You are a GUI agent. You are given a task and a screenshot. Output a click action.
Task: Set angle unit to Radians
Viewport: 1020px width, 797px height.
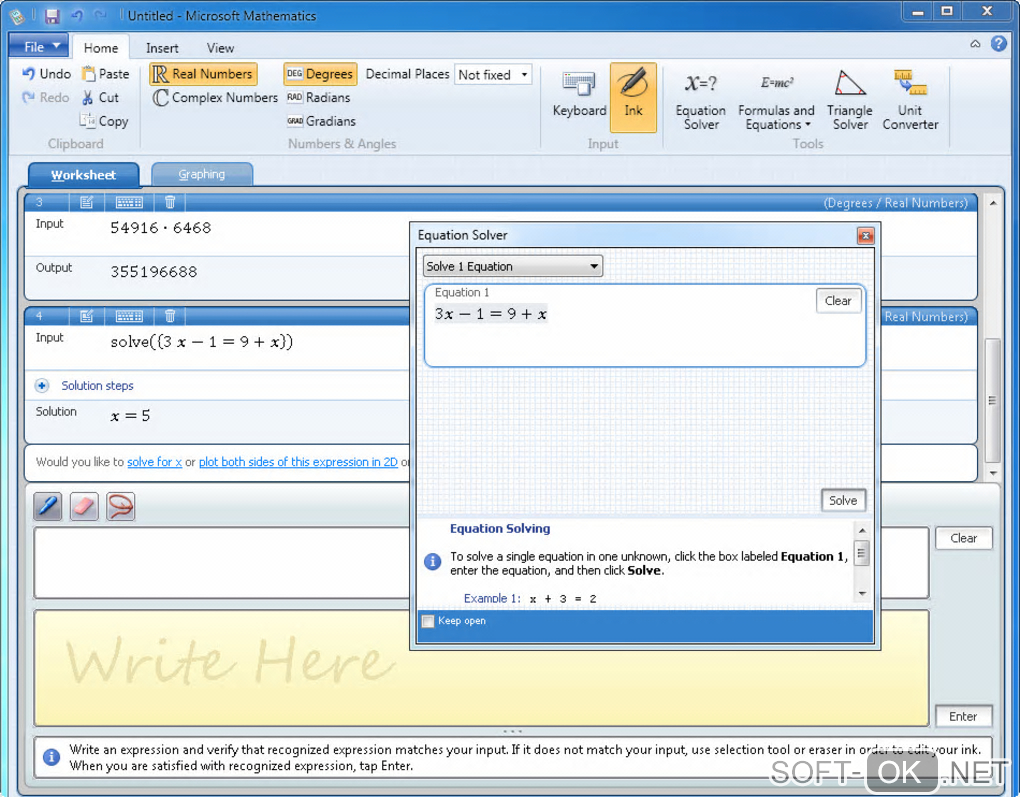[x=319, y=98]
